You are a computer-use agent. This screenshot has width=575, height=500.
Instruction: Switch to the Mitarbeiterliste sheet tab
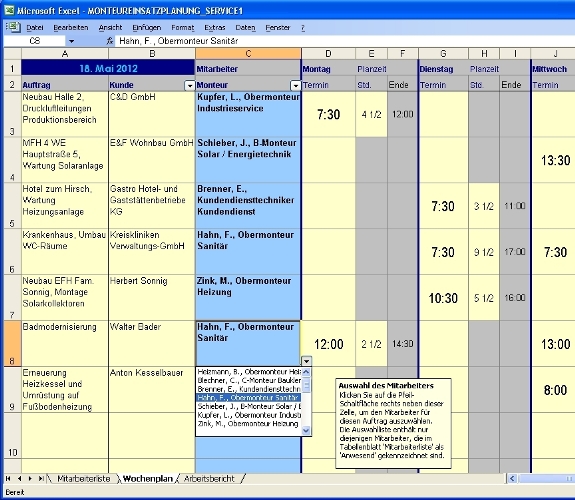coord(84,479)
